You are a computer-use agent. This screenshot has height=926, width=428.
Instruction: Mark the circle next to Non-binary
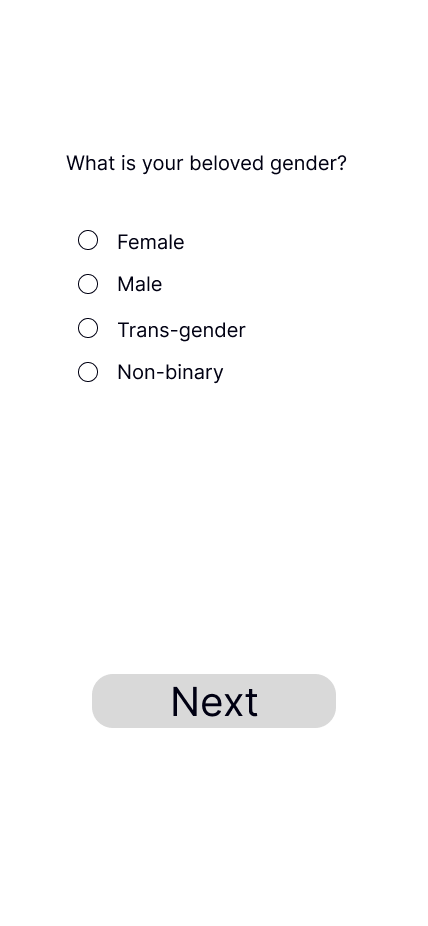88,372
